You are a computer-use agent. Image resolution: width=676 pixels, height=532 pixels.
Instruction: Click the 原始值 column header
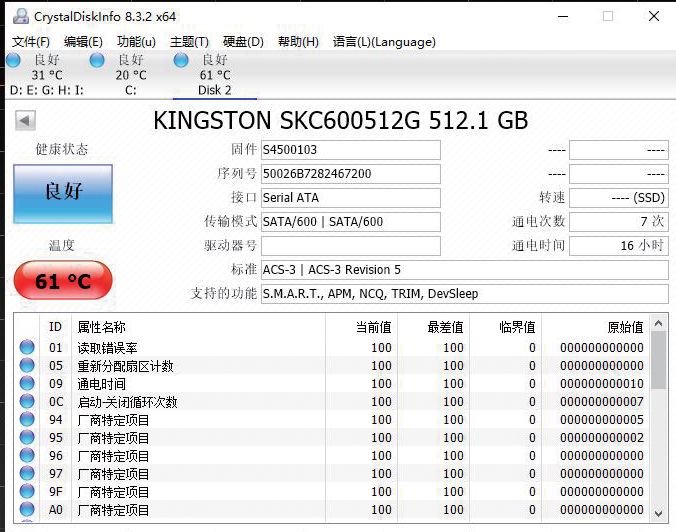pos(595,327)
